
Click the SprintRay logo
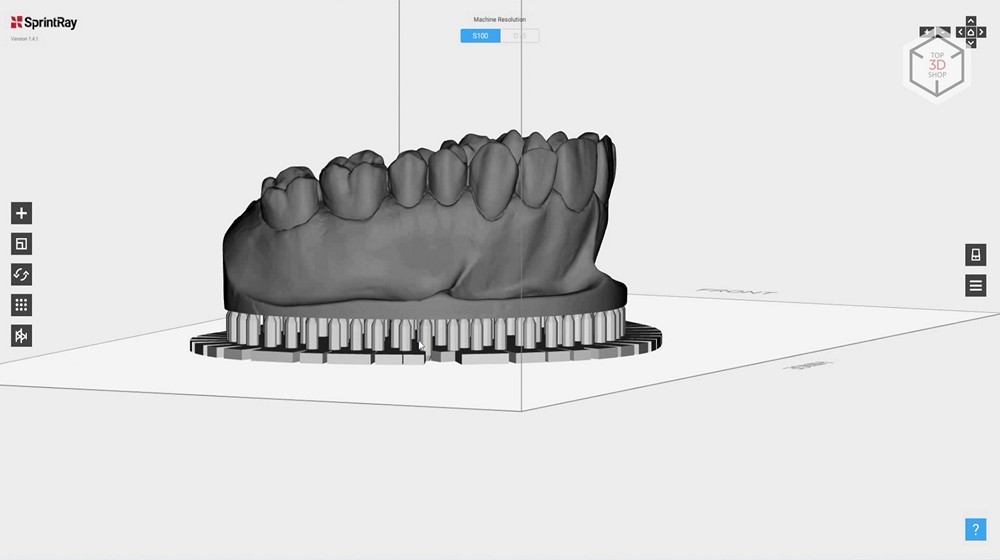[44, 22]
